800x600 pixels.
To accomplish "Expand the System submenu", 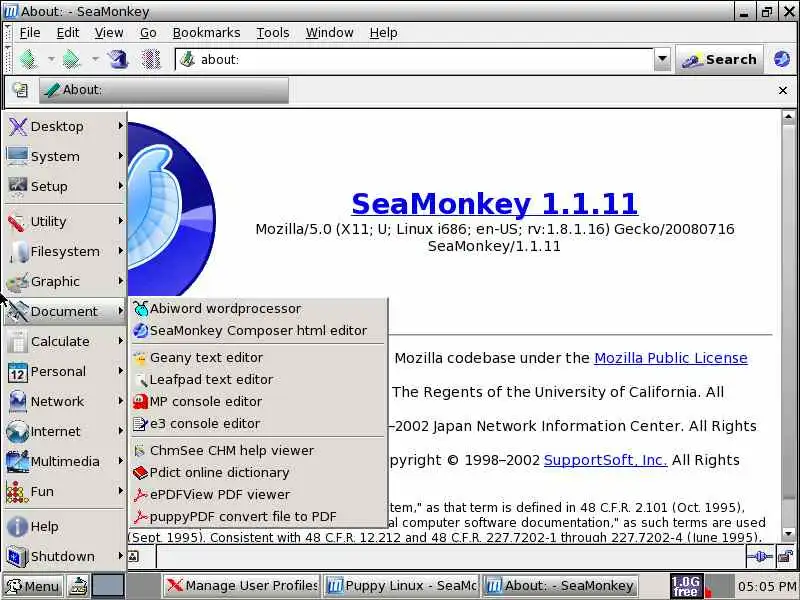I will click(x=65, y=157).
